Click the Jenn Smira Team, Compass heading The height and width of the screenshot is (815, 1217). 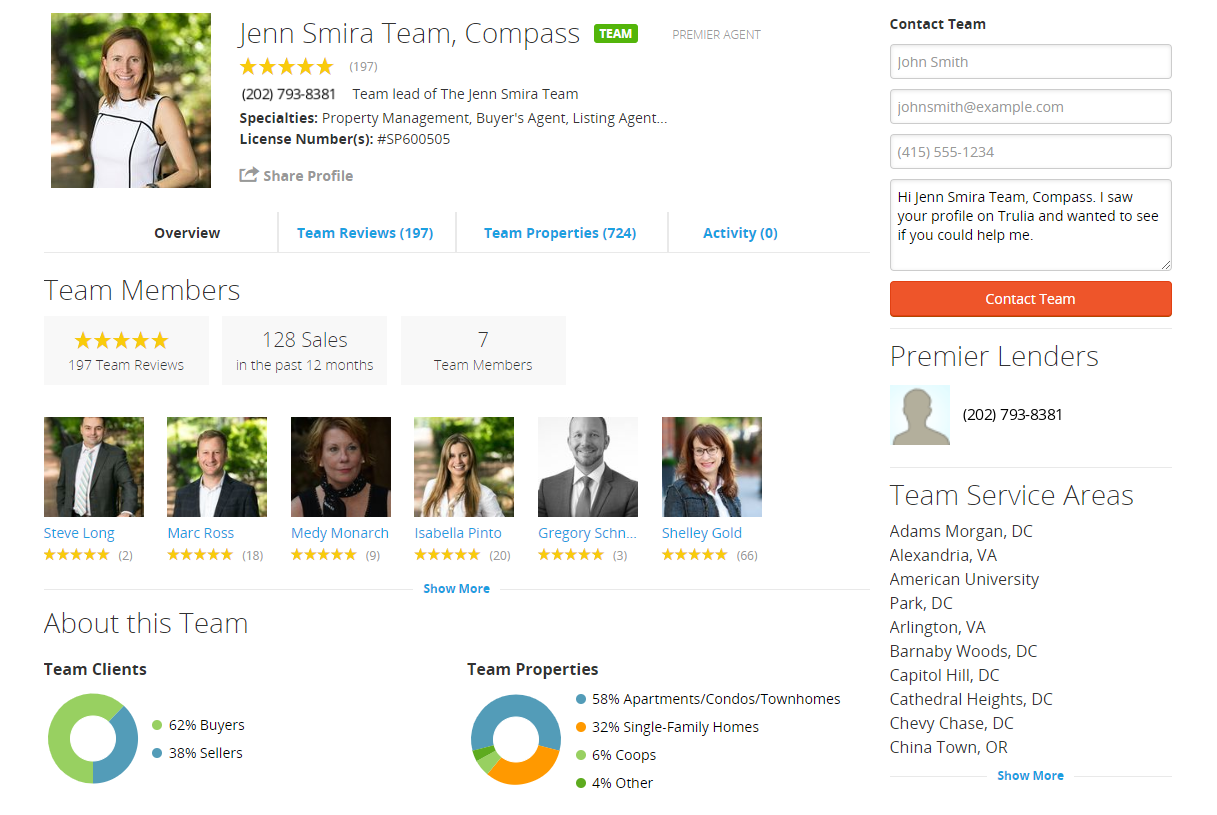pyautogui.click(x=409, y=33)
